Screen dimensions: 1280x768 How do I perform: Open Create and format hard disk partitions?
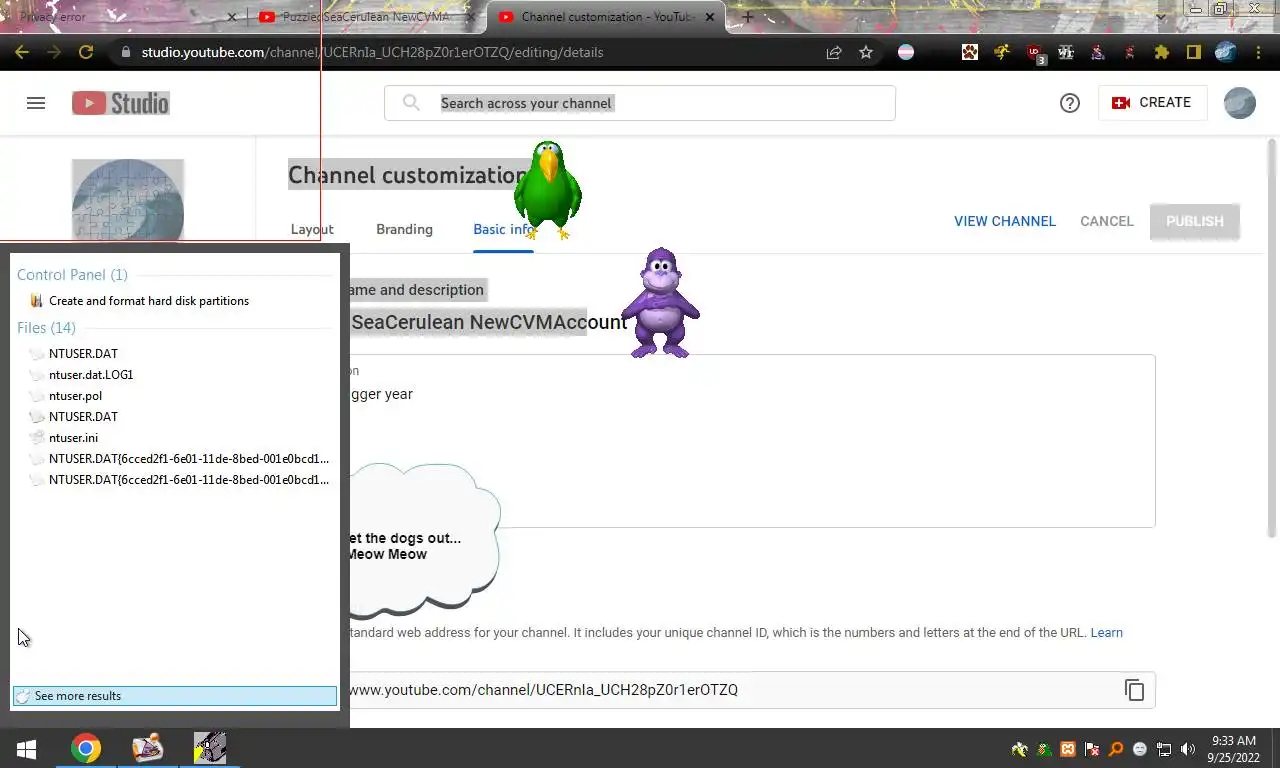coord(149,301)
